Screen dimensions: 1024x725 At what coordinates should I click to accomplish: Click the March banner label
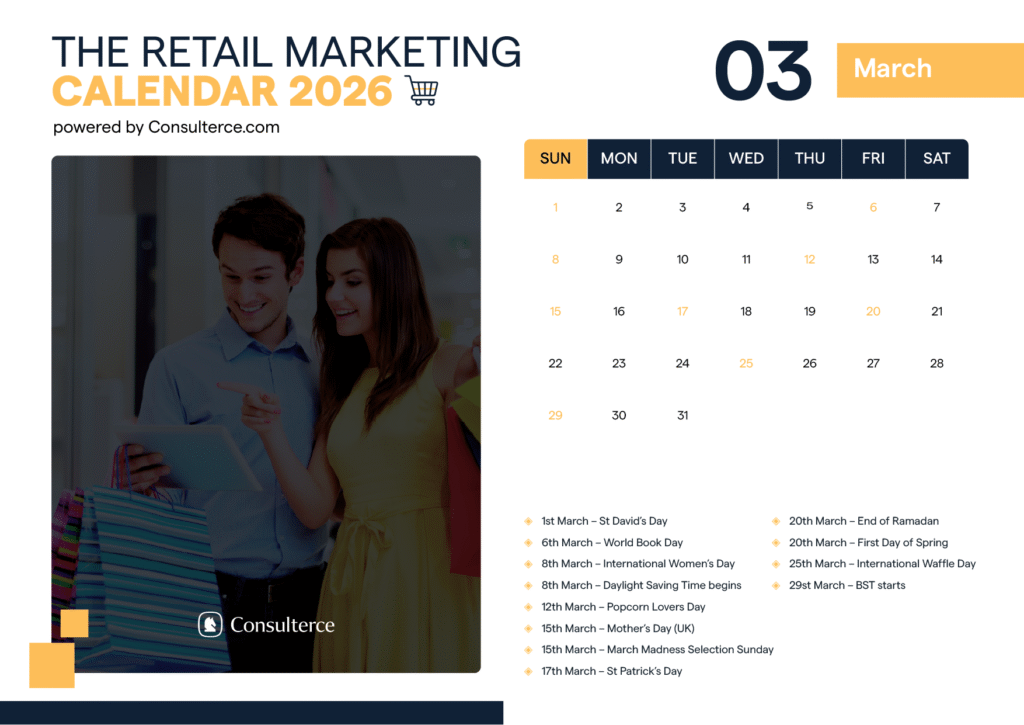pos(893,70)
